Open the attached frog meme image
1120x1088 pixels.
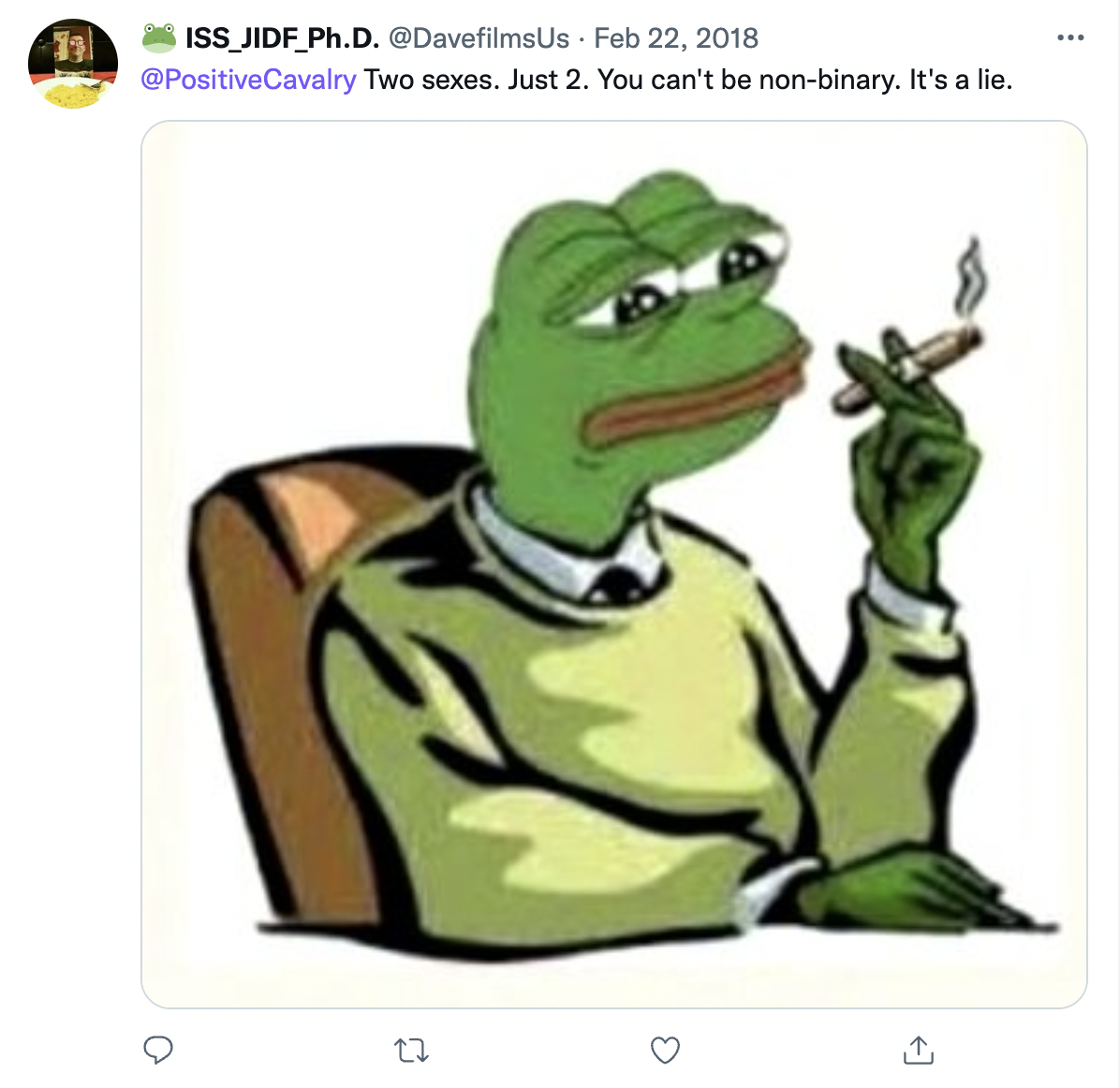click(x=614, y=565)
